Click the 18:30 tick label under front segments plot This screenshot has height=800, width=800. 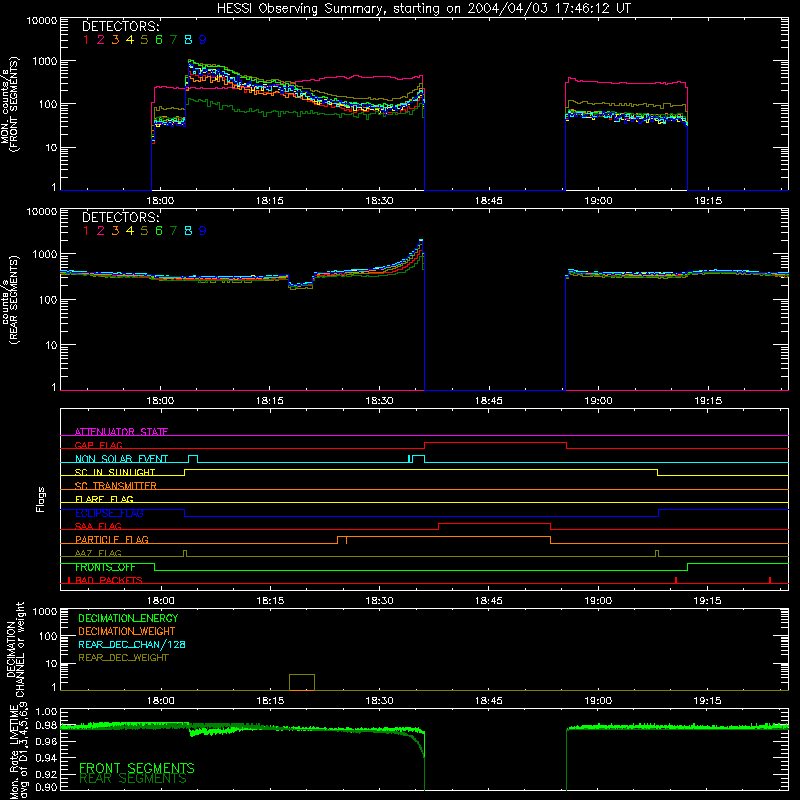click(x=379, y=201)
